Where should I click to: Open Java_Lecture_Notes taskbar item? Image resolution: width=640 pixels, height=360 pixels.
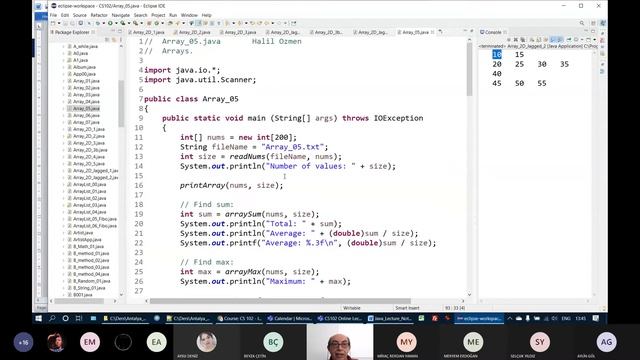click(x=390, y=318)
